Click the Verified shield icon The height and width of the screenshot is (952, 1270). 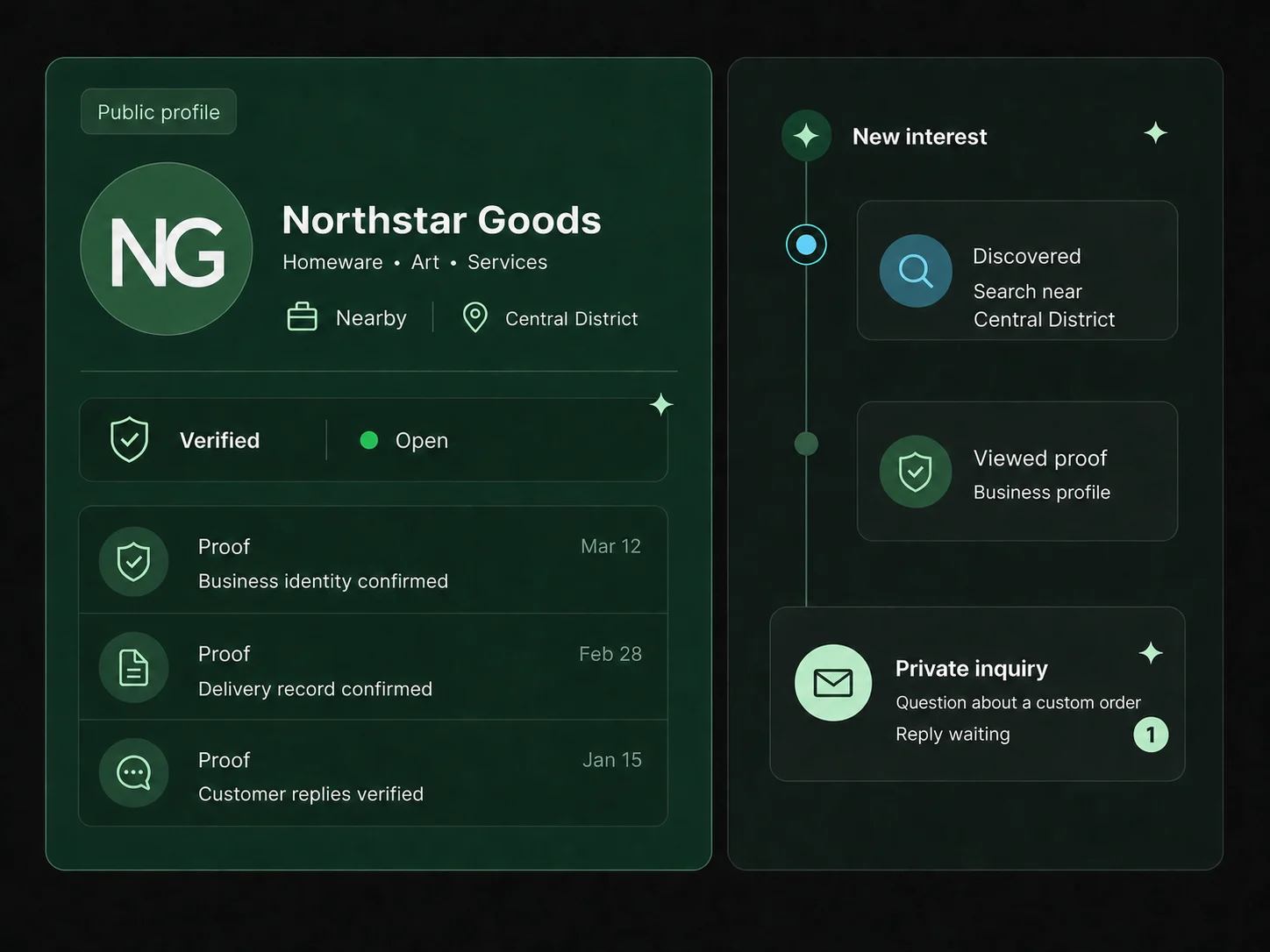point(130,439)
